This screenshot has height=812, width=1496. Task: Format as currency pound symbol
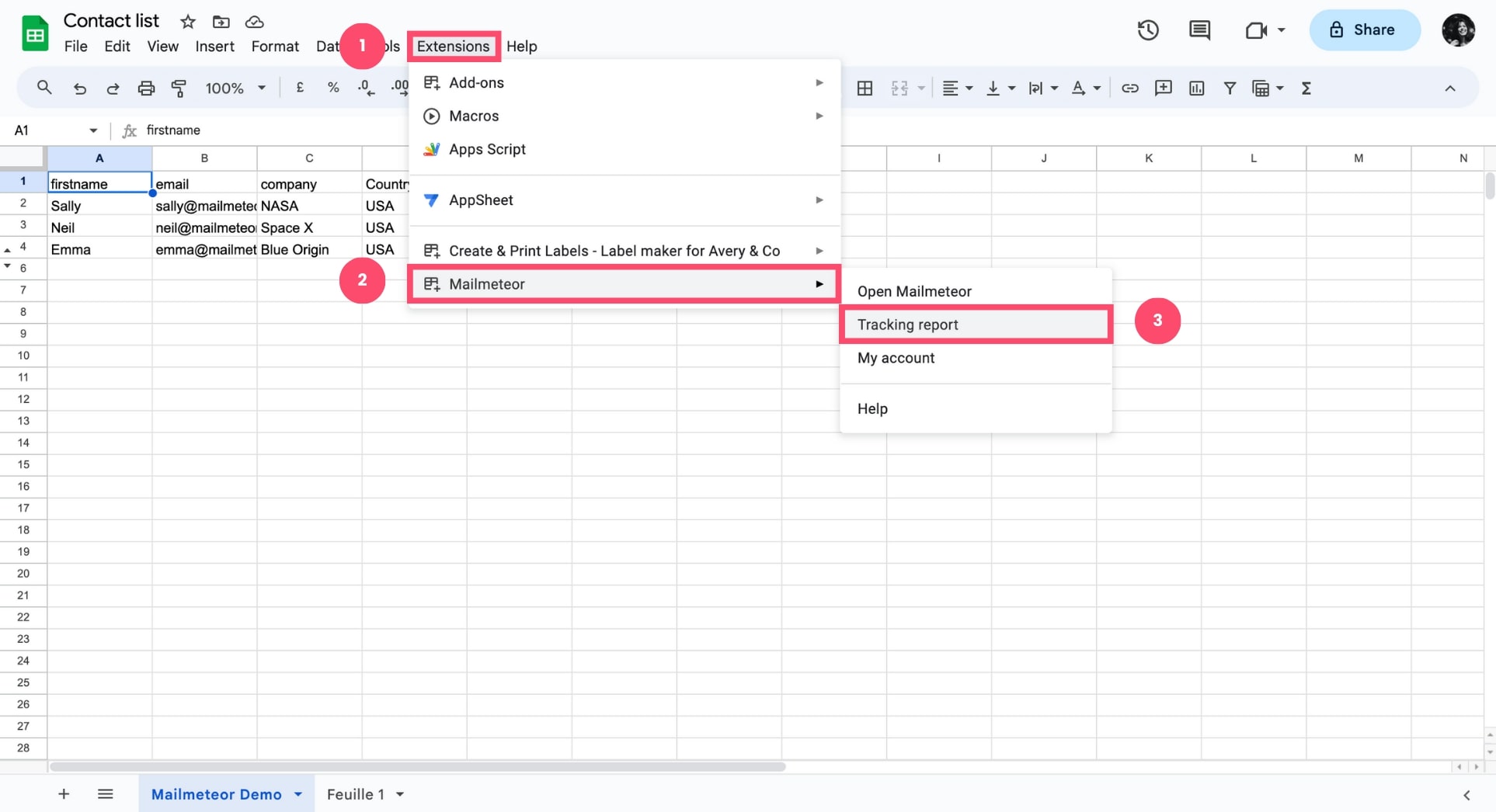(300, 88)
